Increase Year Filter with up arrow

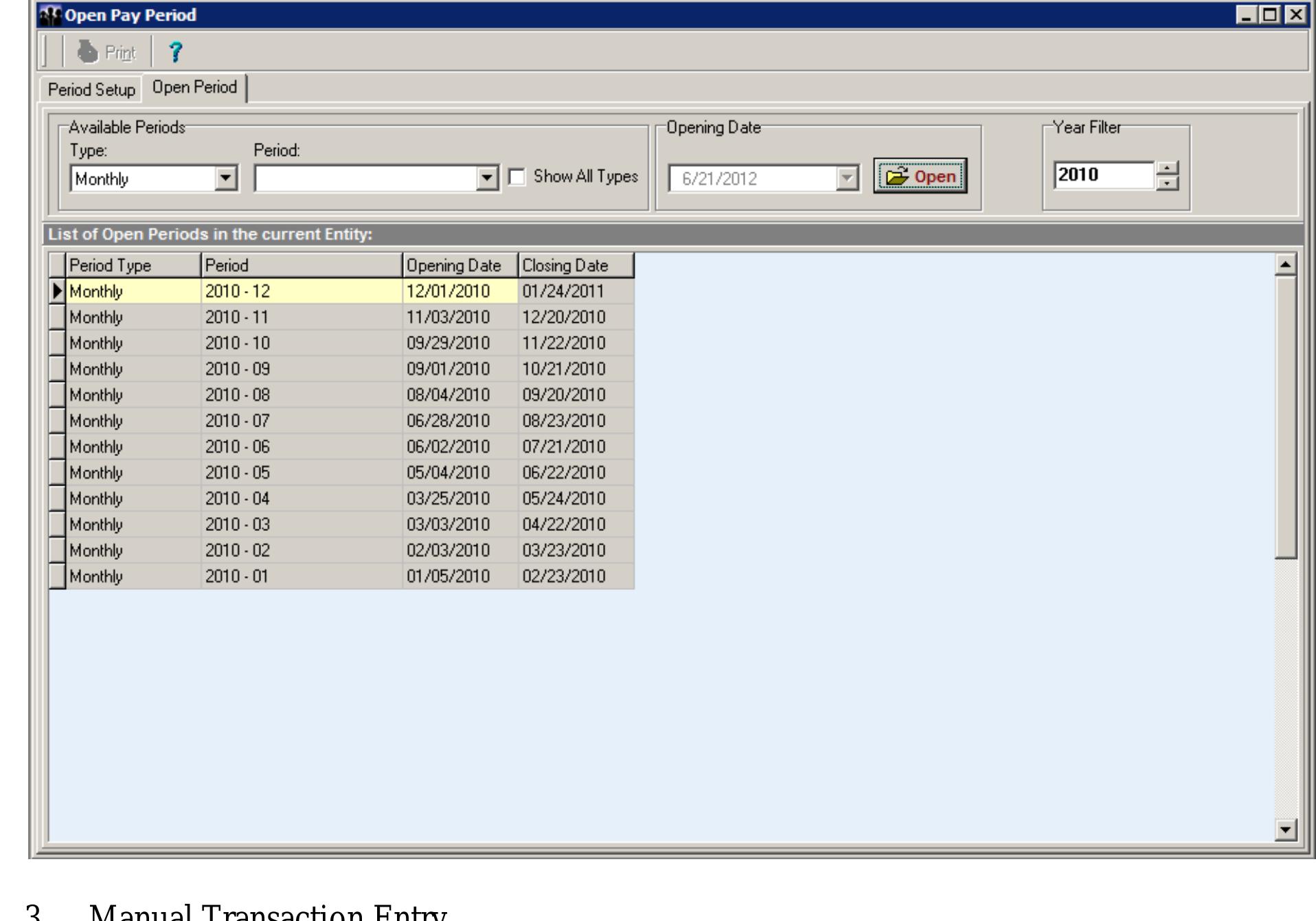coord(1167,168)
